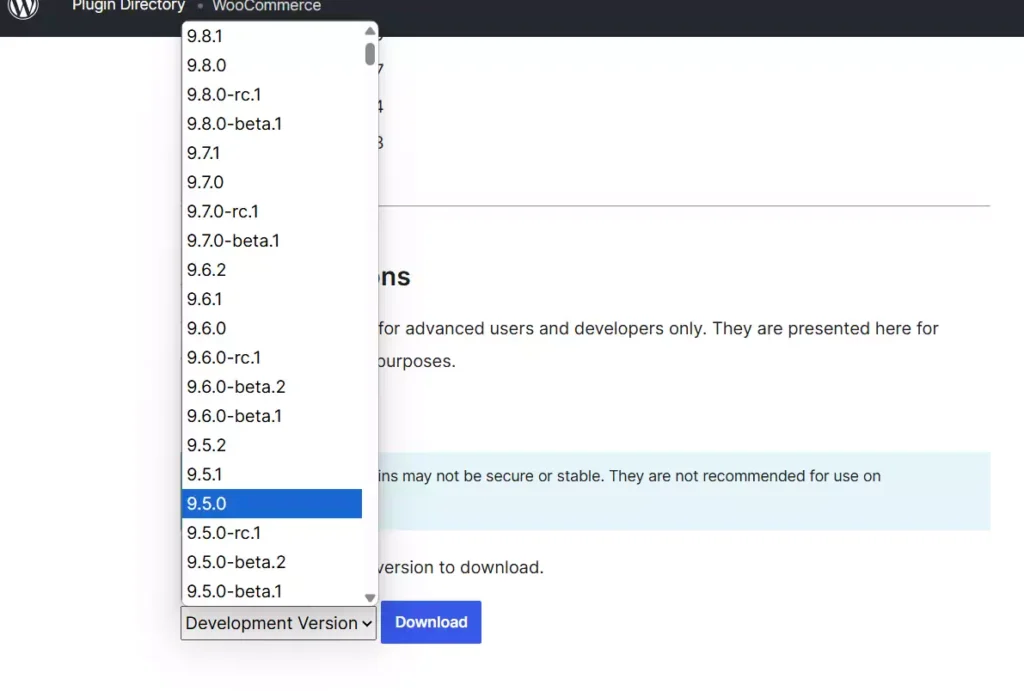
Task: Pick version 9.5.0-beta.2
Action: coord(272,562)
